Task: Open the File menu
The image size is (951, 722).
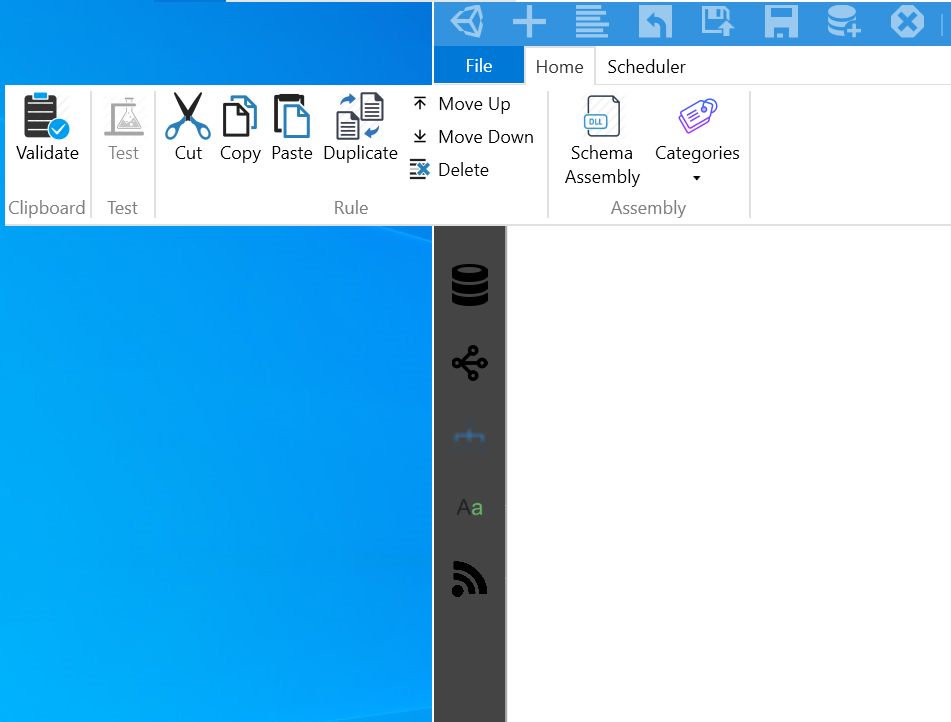Action: click(478, 64)
